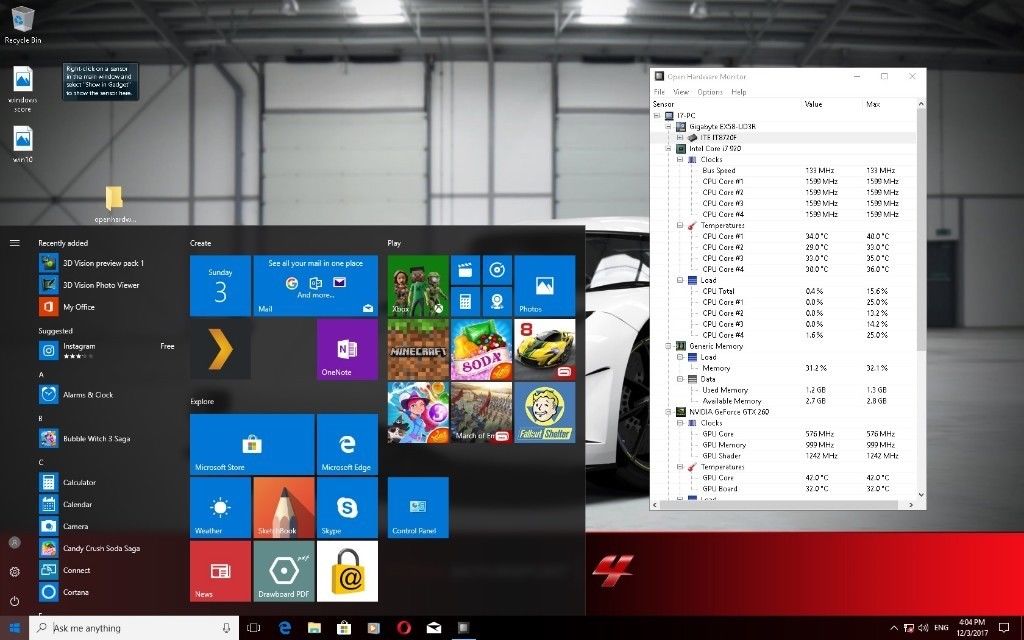Collapse the Gigabyte EX58-UD3R node
Screen dimensions: 1024x640
point(668,127)
